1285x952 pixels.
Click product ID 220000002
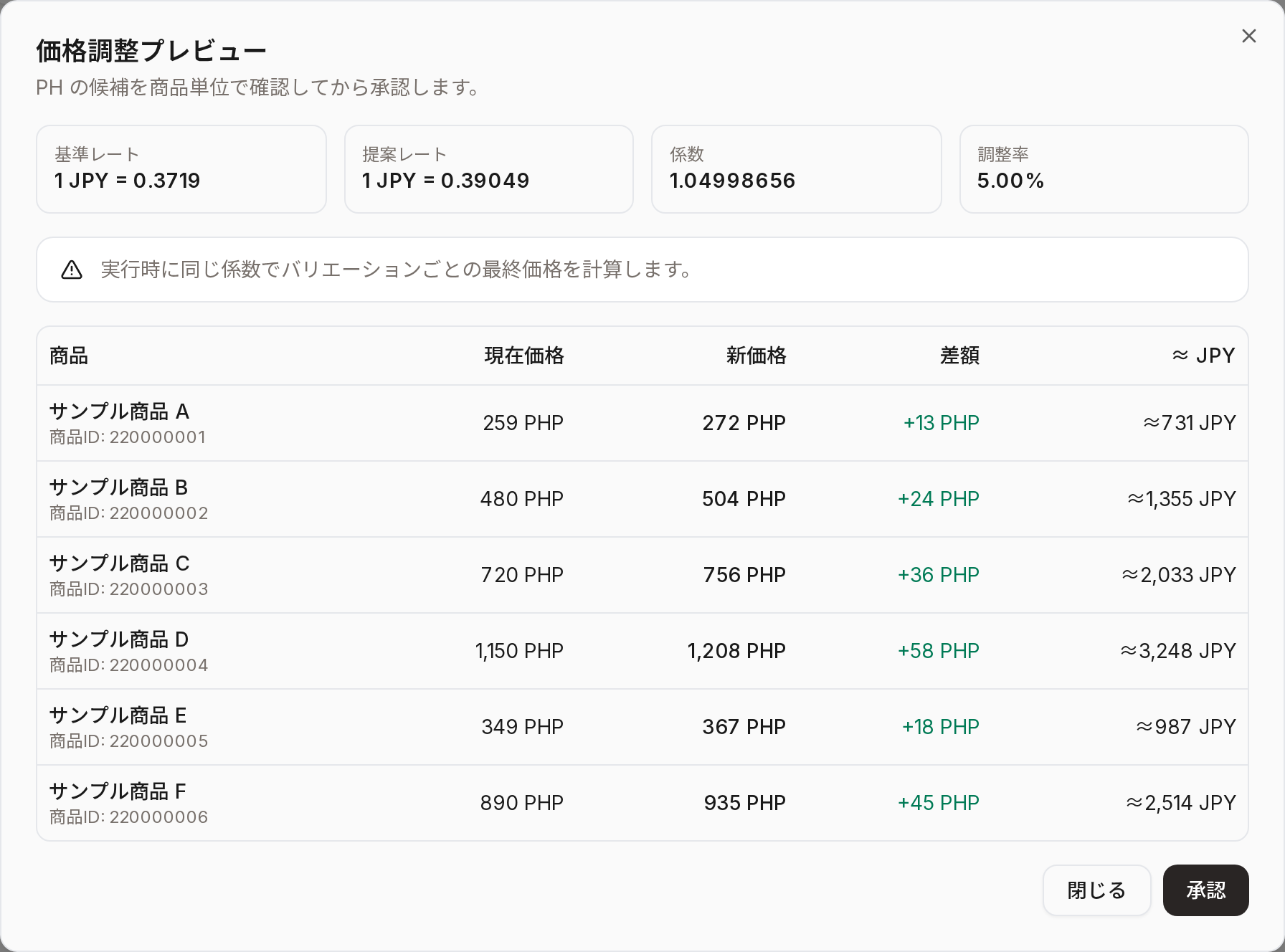(x=128, y=513)
